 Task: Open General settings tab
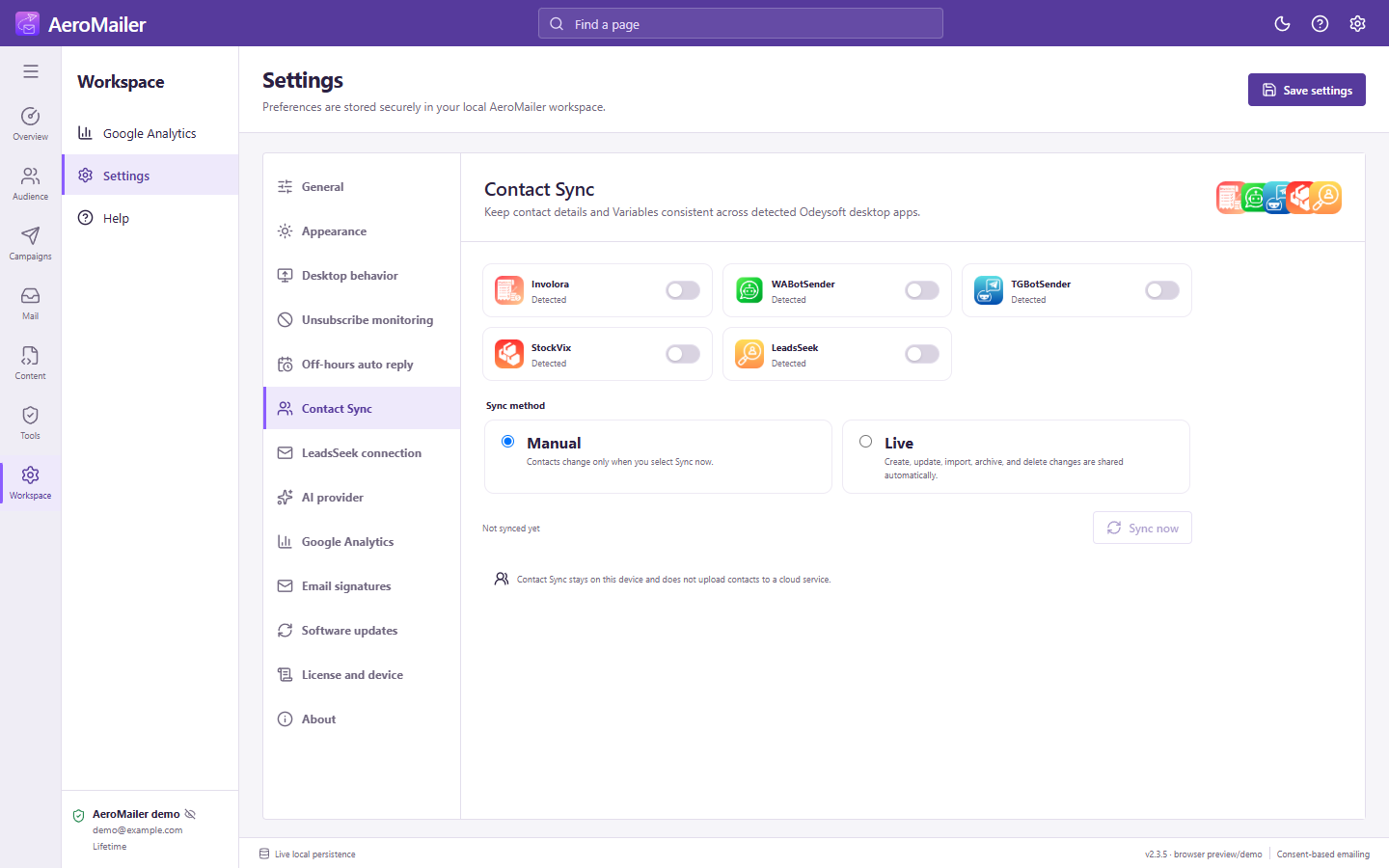click(362, 187)
